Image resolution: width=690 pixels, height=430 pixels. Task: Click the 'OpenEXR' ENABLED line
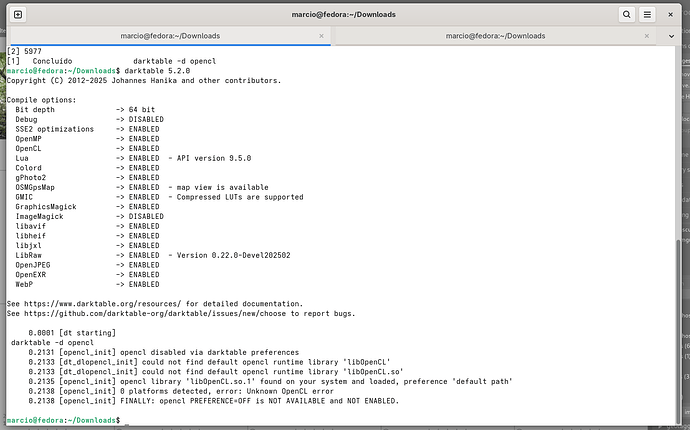87,274
